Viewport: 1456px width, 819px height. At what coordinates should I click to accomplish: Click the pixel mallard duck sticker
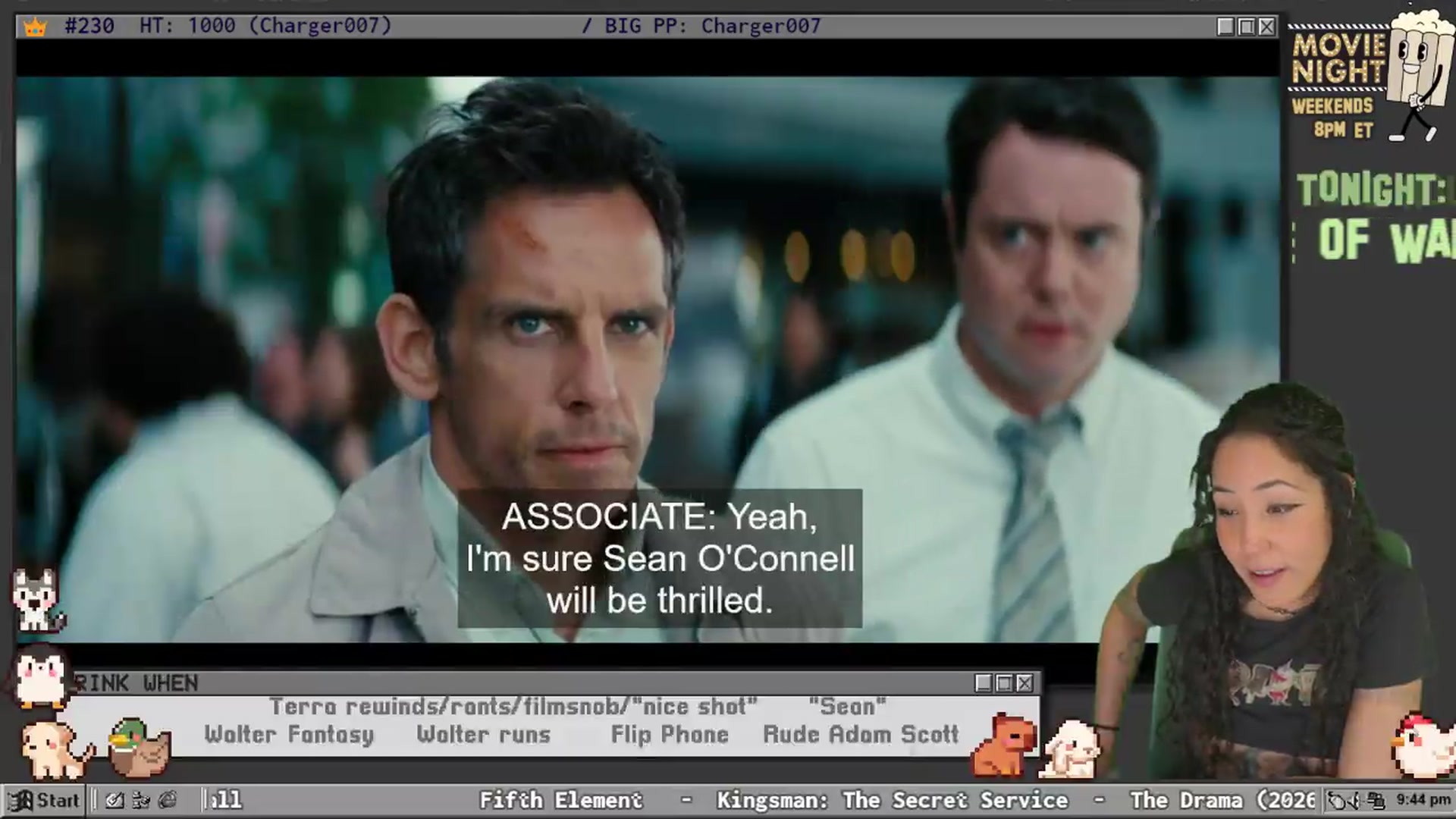click(139, 748)
